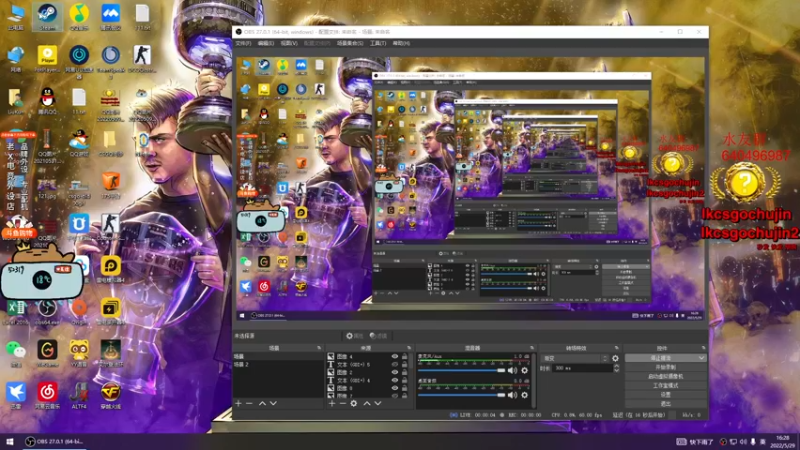The image size is (800, 450).
Task: Remove selected scene with minus icon
Action: click(x=249, y=403)
